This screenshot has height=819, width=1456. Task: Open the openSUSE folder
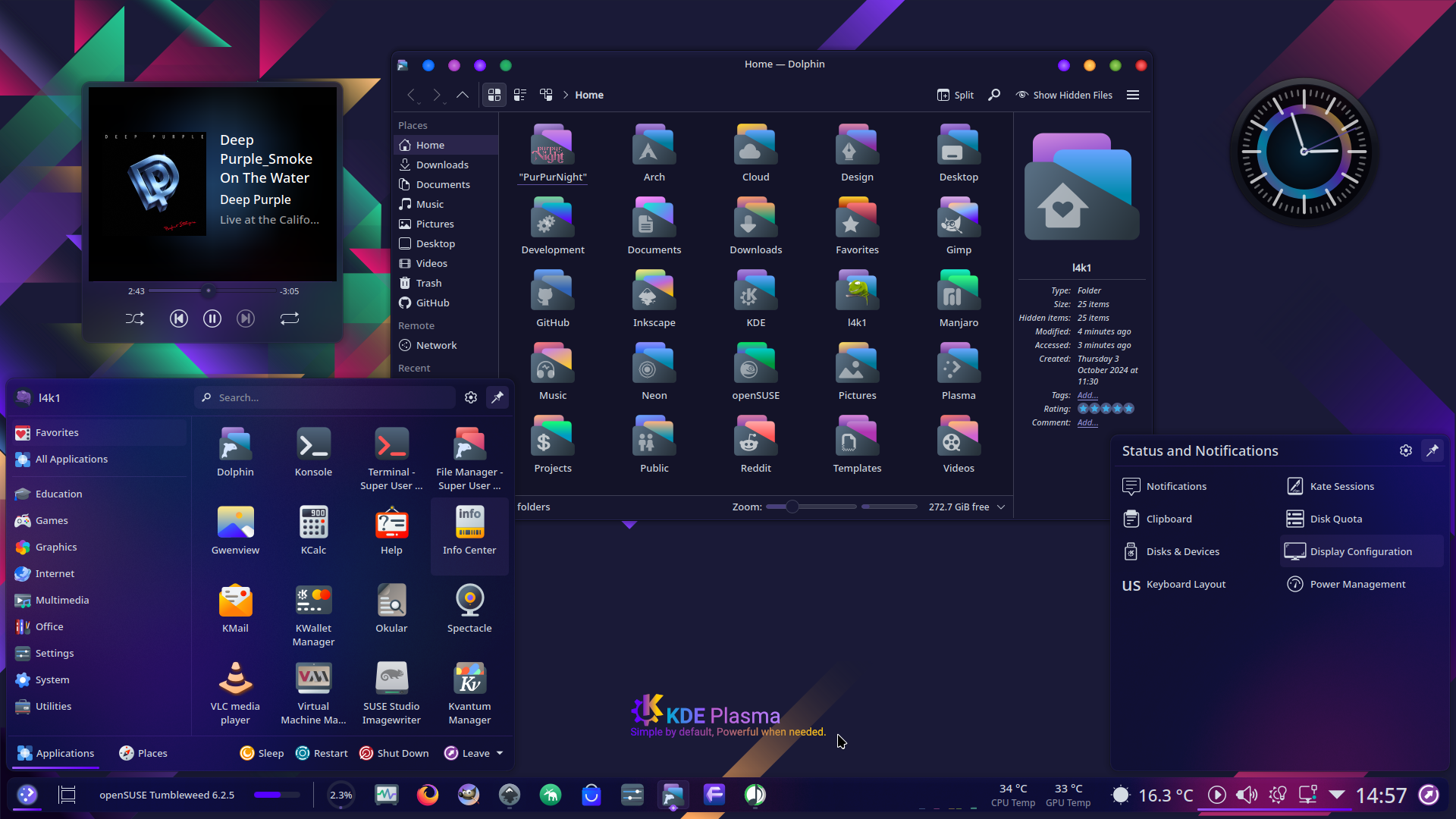point(755,371)
